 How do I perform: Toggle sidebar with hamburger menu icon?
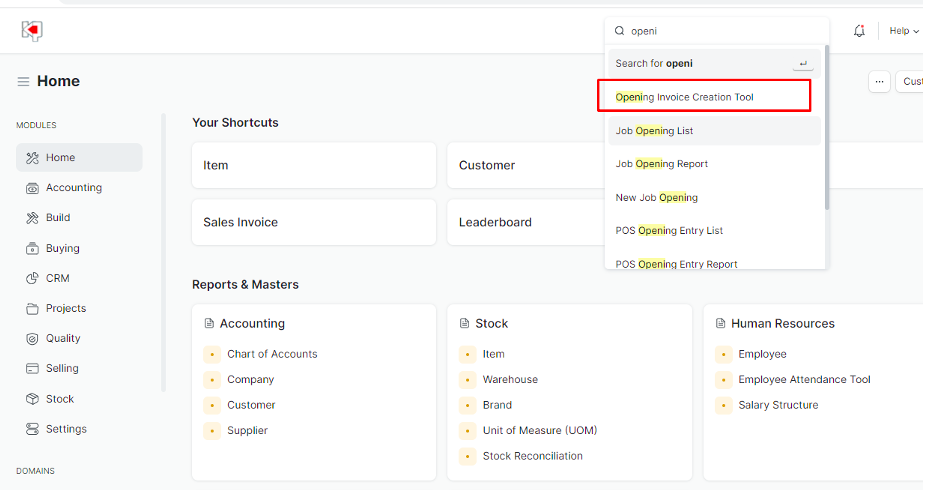tap(23, 82)
